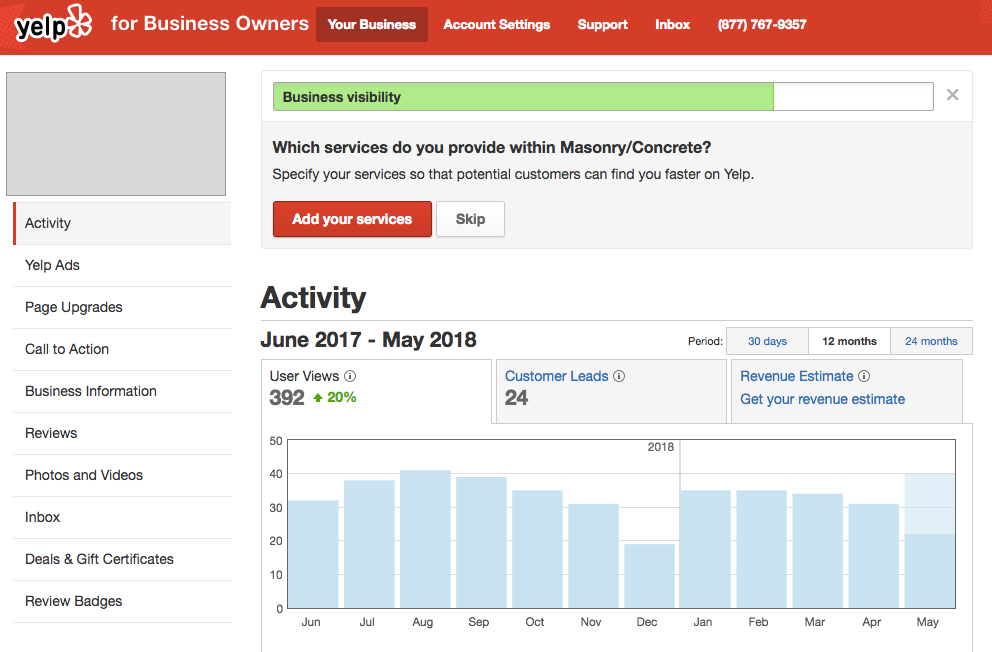Open Yelp Ads in the sidebar

click(122, 266)
